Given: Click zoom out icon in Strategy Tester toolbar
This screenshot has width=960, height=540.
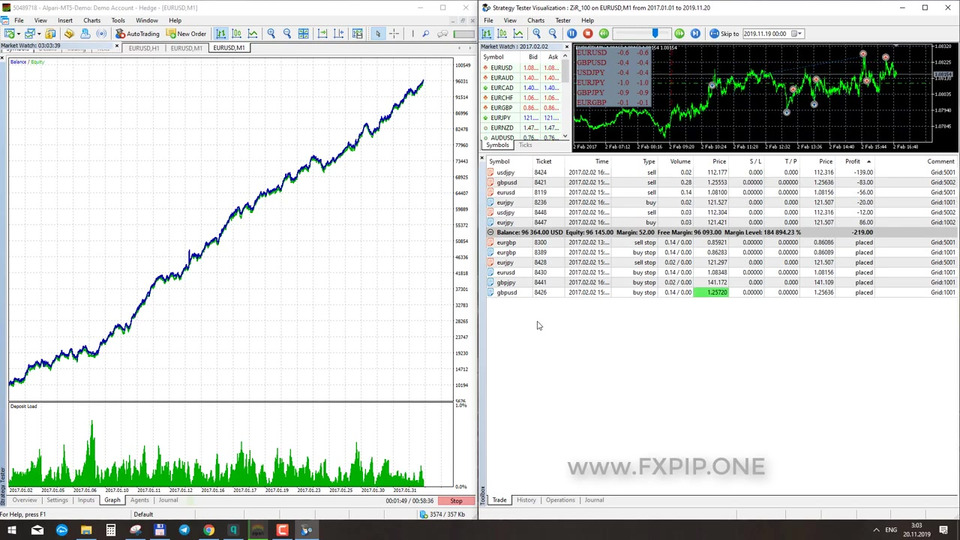Looking at the screenshot, I should pos(553,34).
